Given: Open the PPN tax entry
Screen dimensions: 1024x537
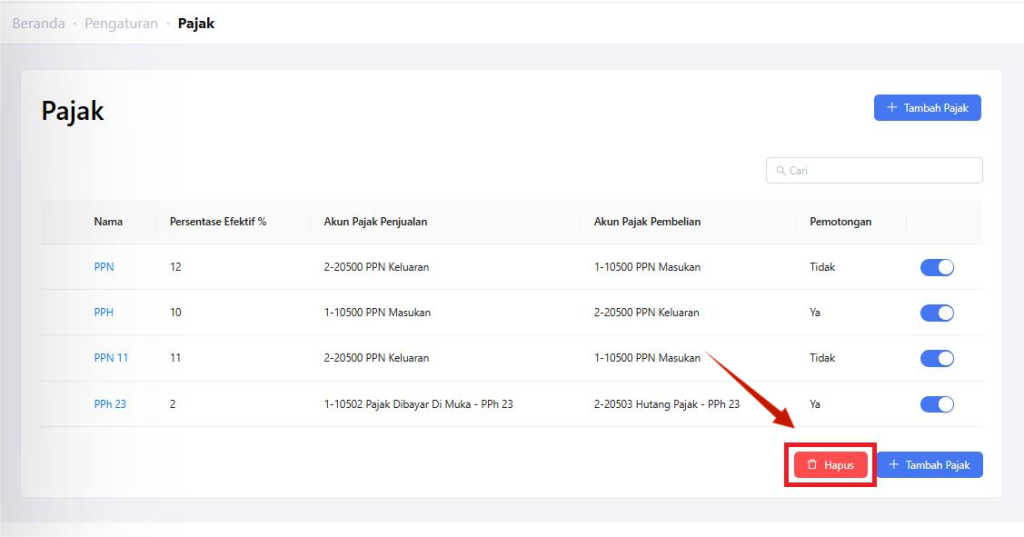Looking at the screenshot, I should (104, 267).
